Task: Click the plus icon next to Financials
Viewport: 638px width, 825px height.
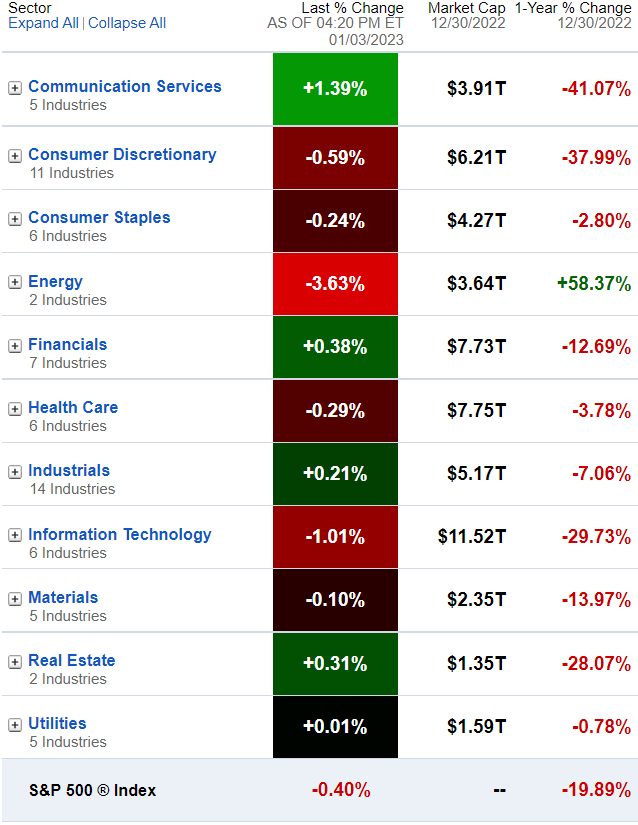Action: tap(15, 346)
